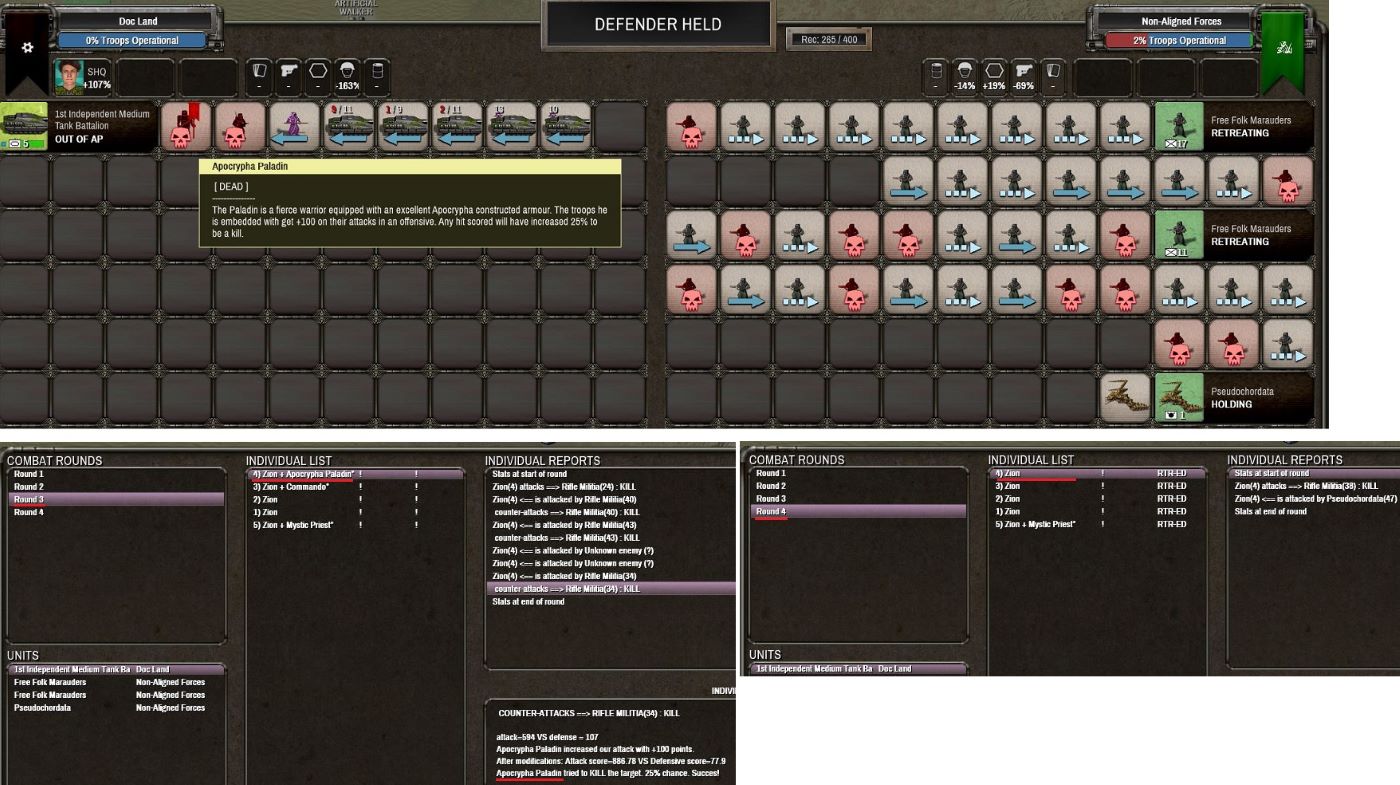Open 'Zion(4) <== is attacked by Pseudochordata(47)'

click(1316, 499)
